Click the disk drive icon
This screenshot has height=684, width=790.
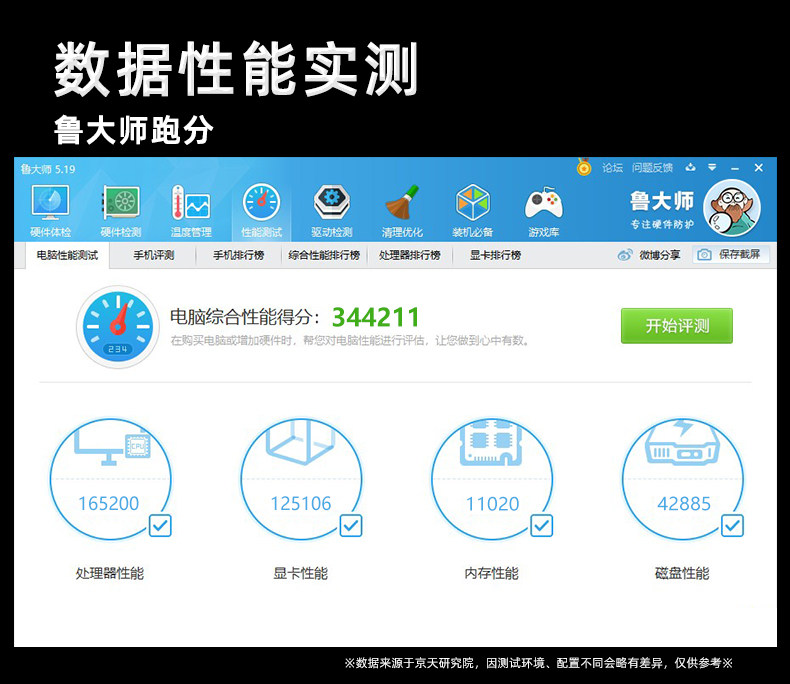[682, 442]
